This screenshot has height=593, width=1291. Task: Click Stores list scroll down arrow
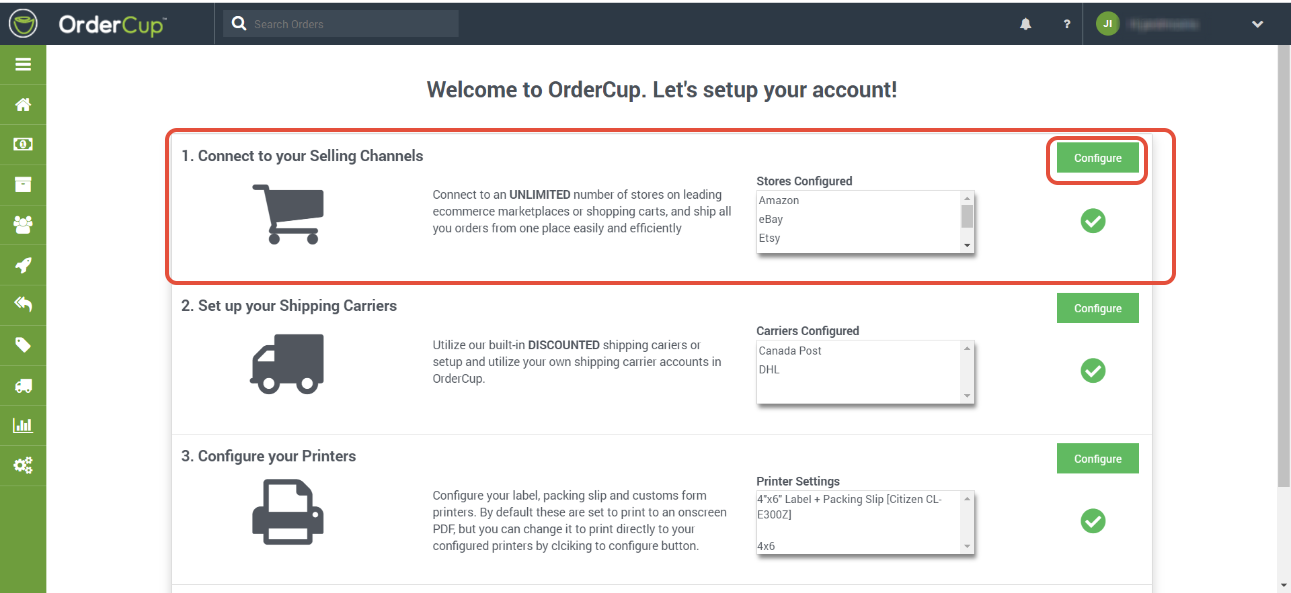point(967,245)
